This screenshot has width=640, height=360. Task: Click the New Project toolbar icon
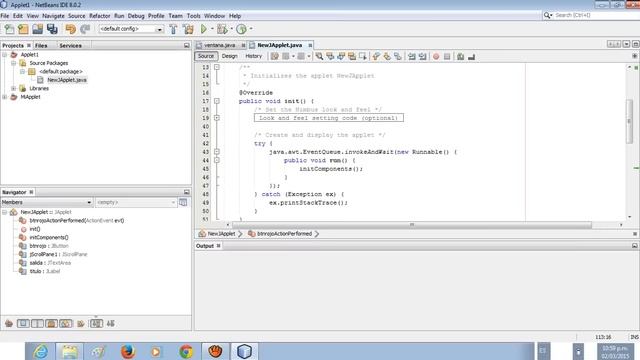23,29
